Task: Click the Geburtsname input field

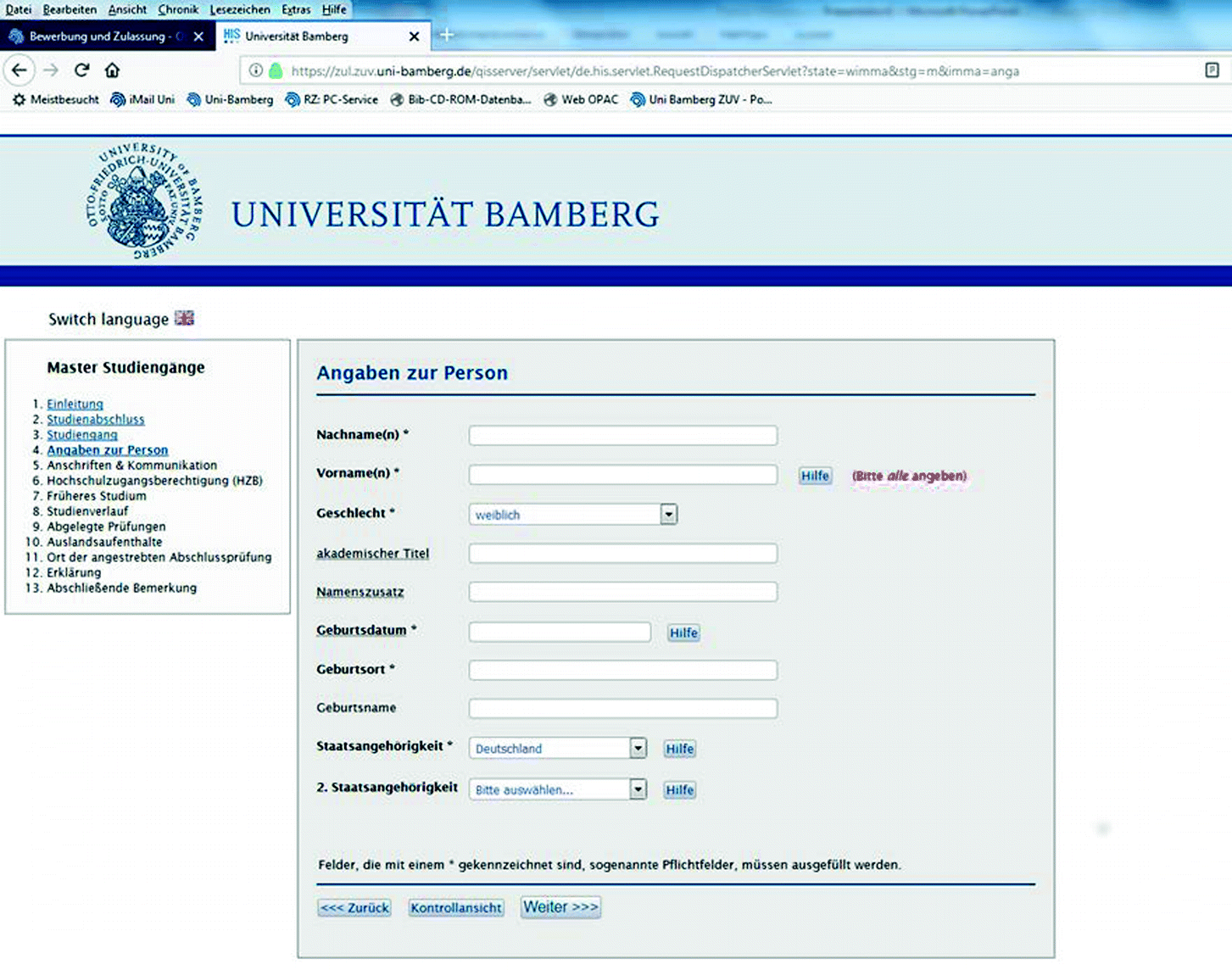Action: point(623,708)
